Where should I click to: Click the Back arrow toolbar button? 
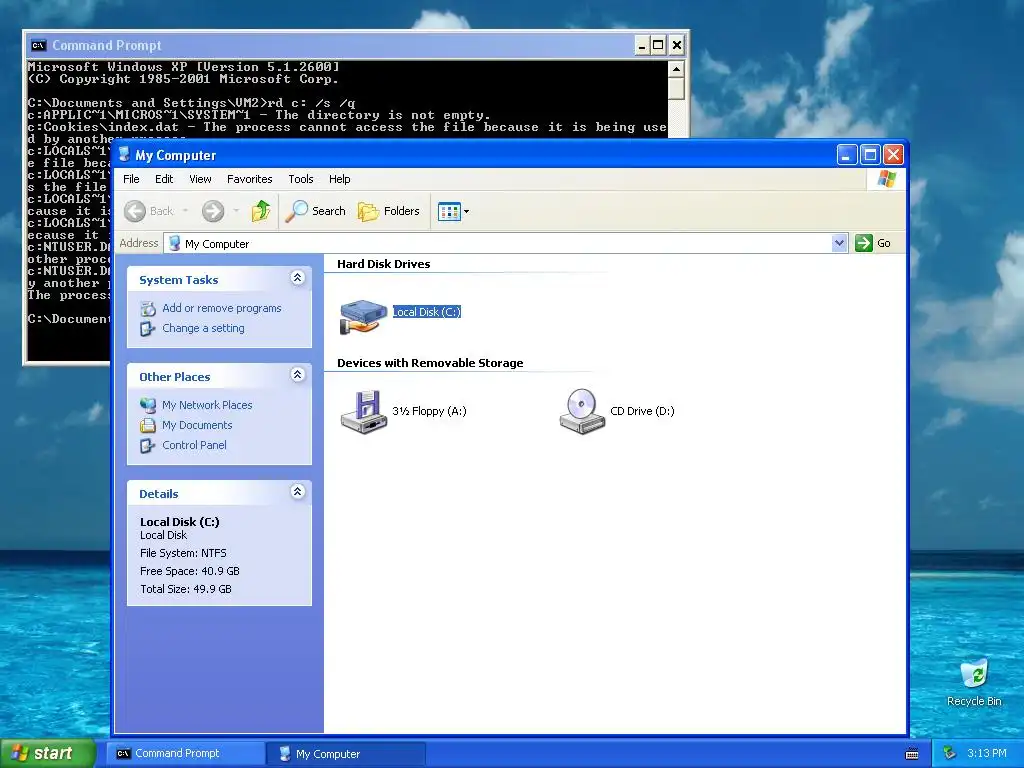[135, 211]
